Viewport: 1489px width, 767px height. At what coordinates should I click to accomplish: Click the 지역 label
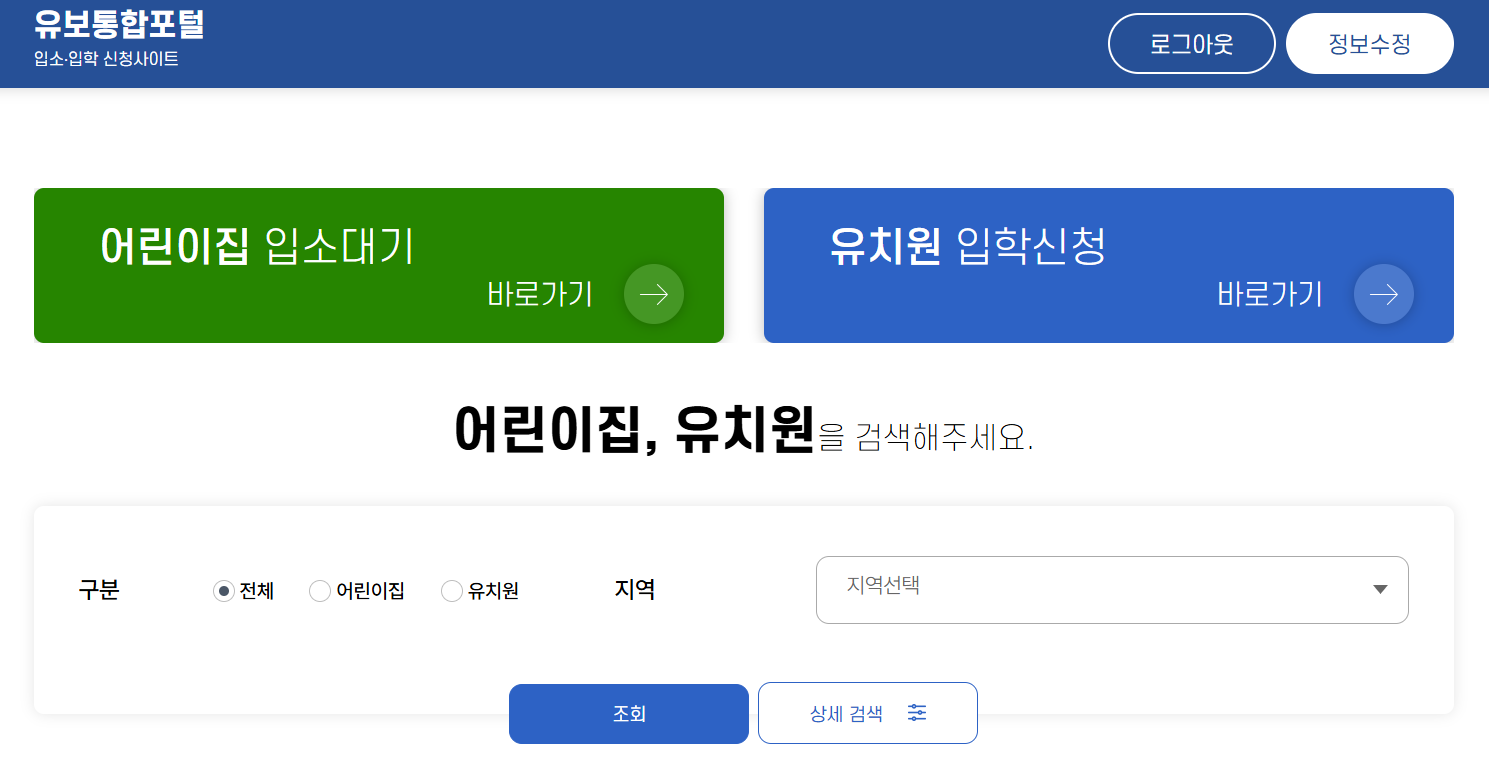tap(635, 590)
